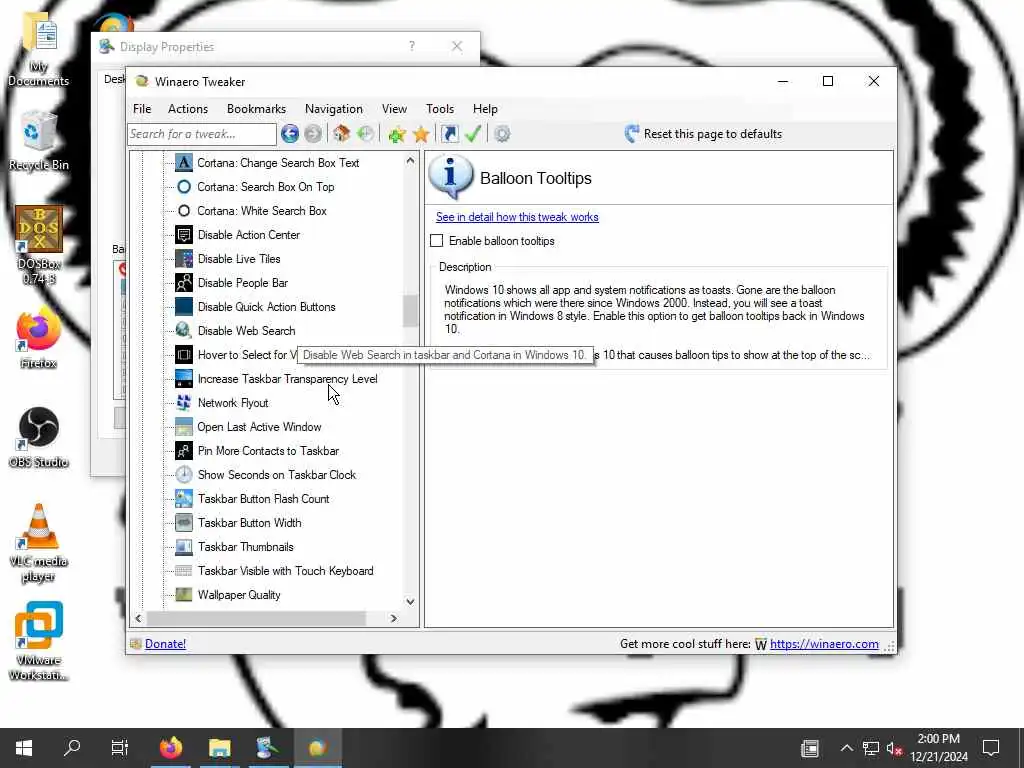The image size is (1024, 768).
Task: Open the Bookmarks menu
Action: pyautogui.click(x=256, y=109)
